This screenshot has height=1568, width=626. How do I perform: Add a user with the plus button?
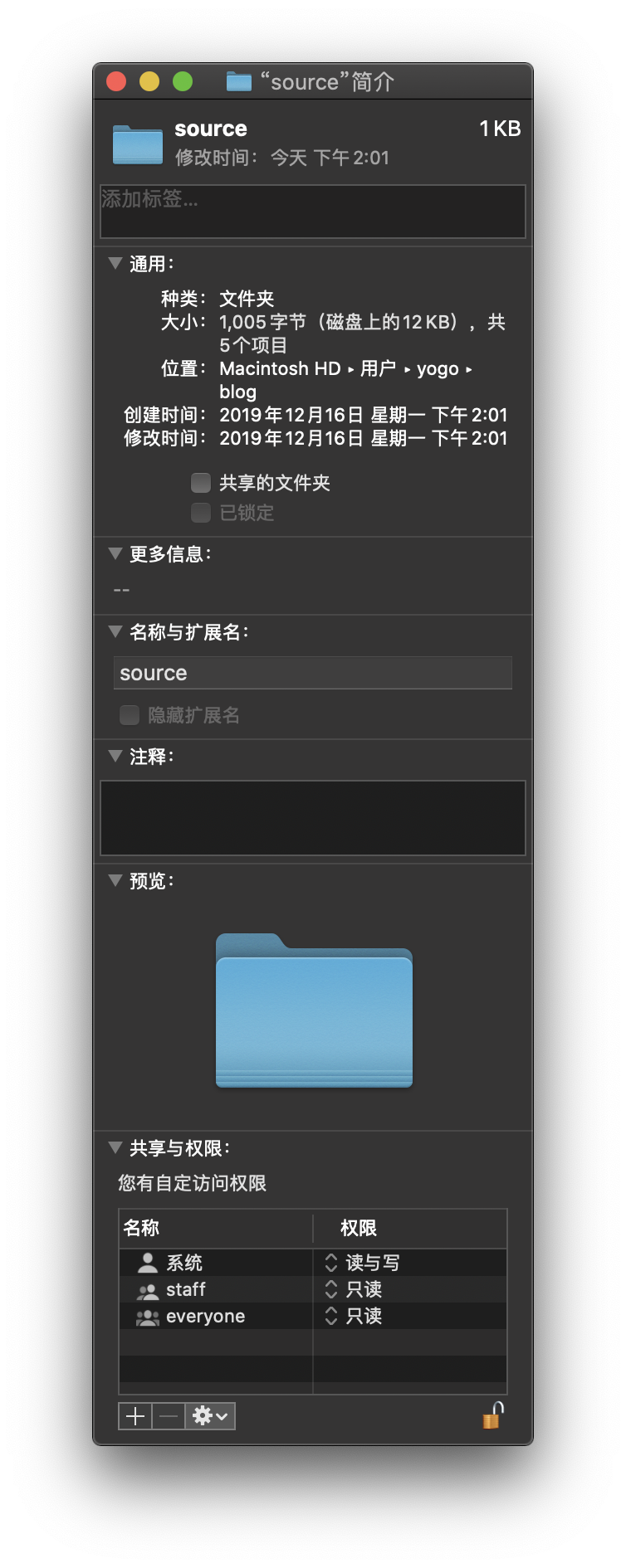pos(135,1415)
